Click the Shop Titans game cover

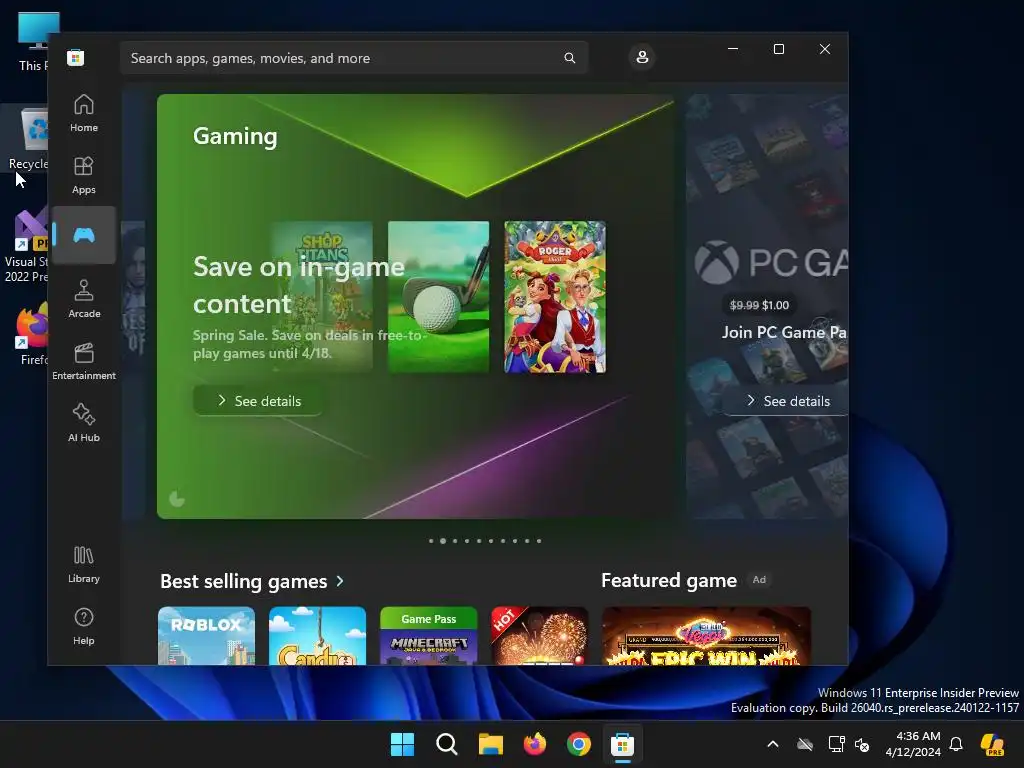pos(322,297)
